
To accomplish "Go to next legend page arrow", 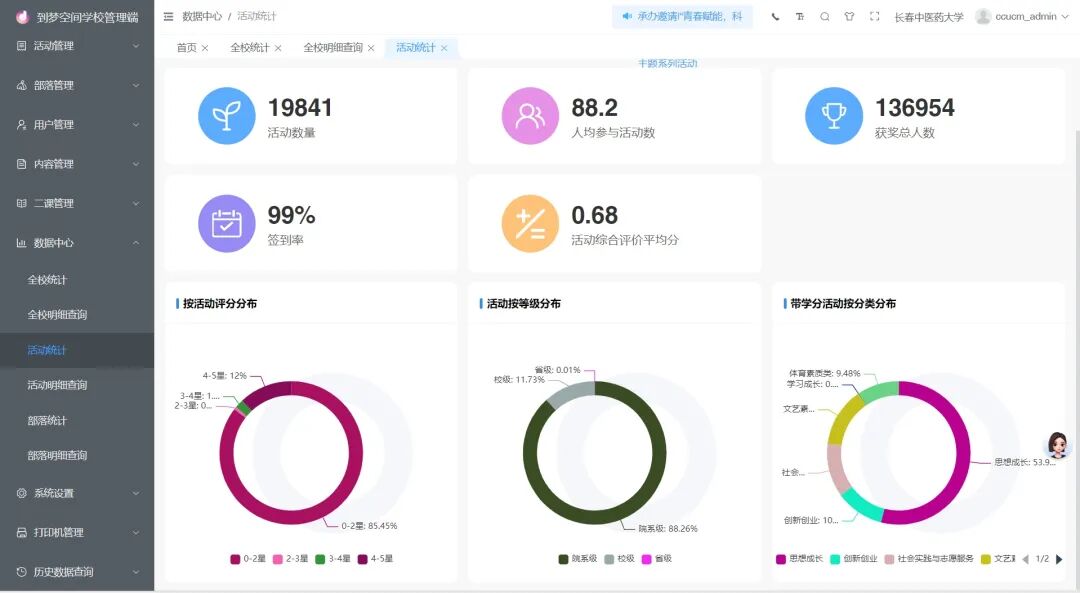I will click(1059, 559).
